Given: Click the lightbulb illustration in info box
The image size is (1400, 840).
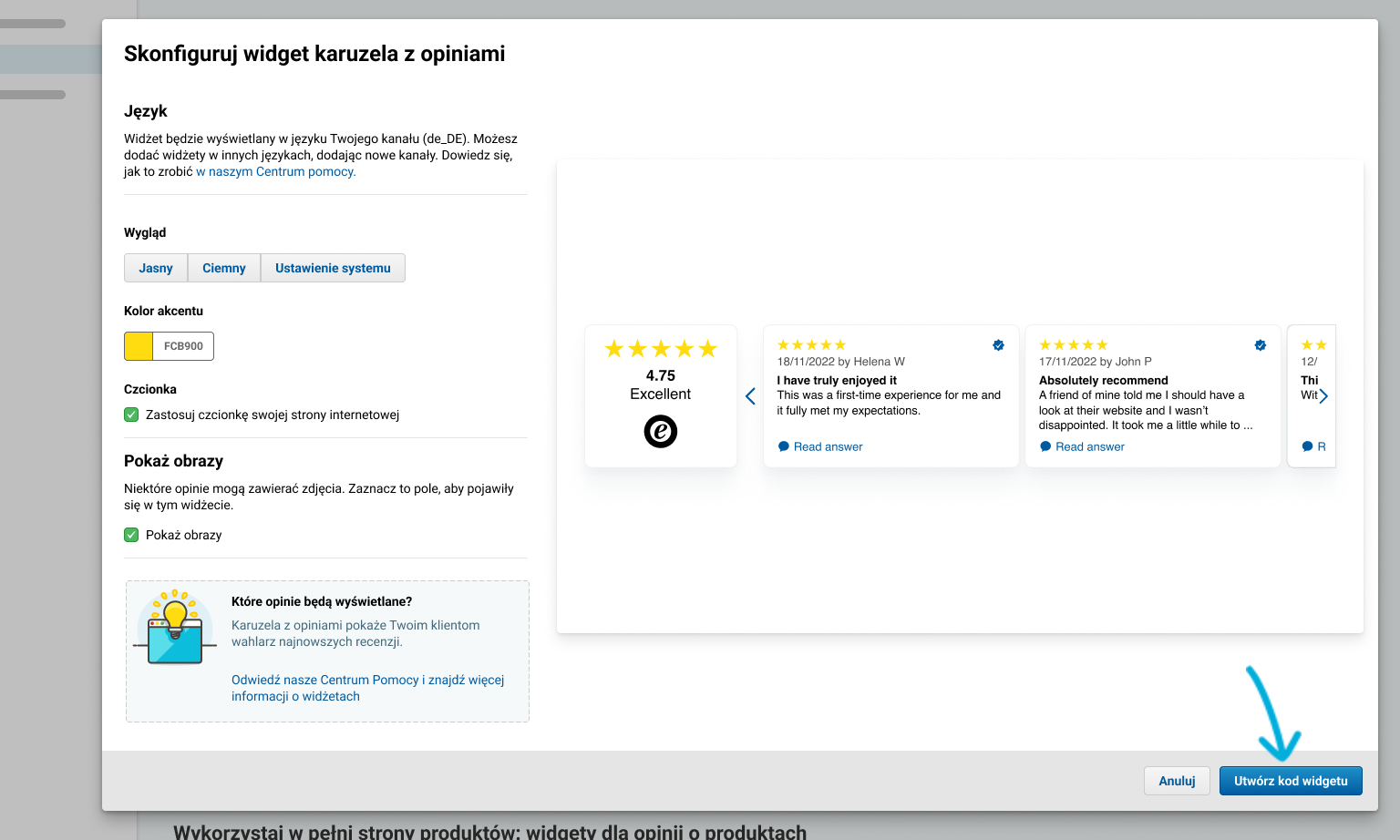Looking at the screenshot, I should [175, 627].
